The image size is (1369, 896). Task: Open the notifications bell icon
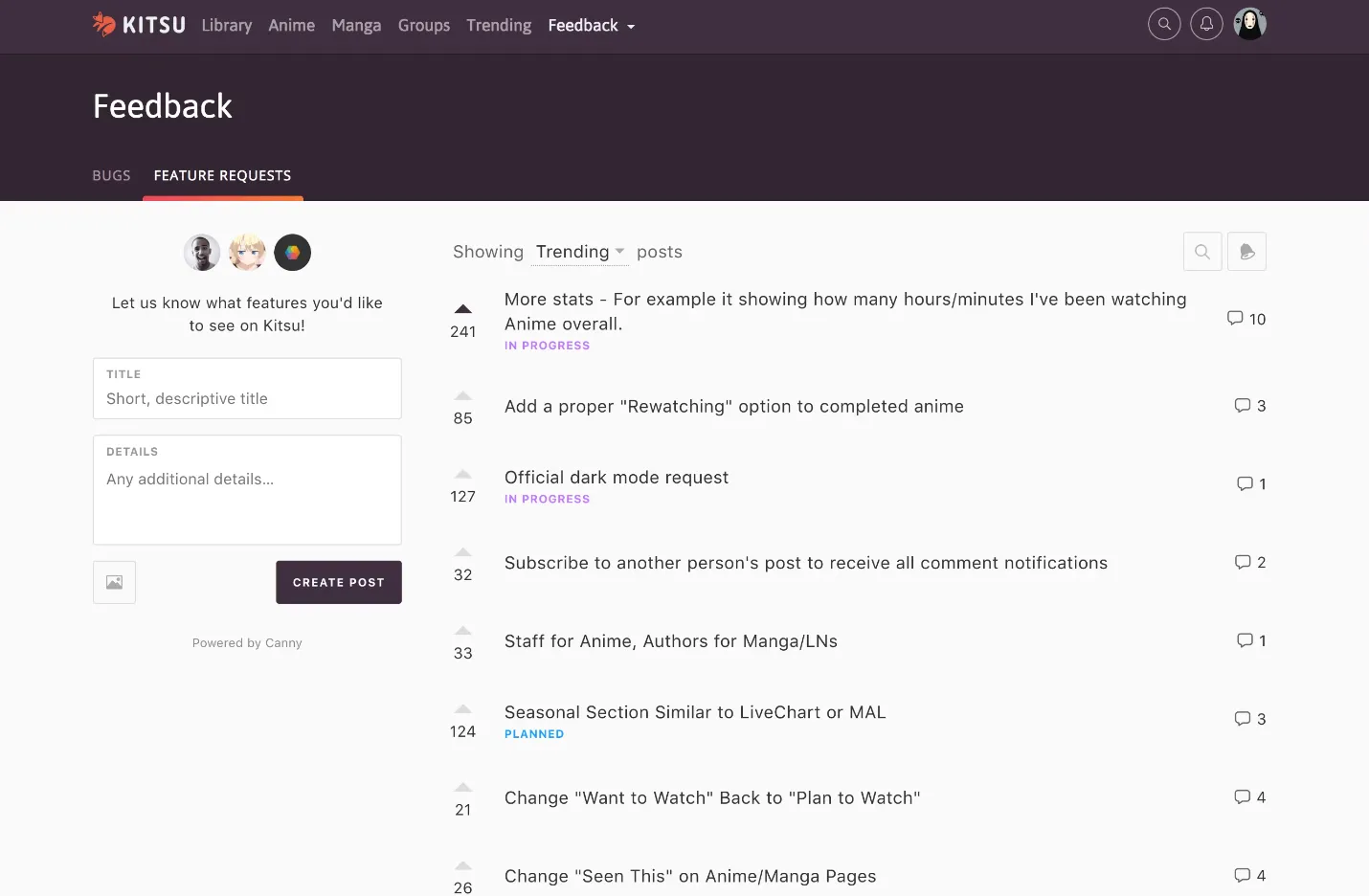[x=1206, y=24]
